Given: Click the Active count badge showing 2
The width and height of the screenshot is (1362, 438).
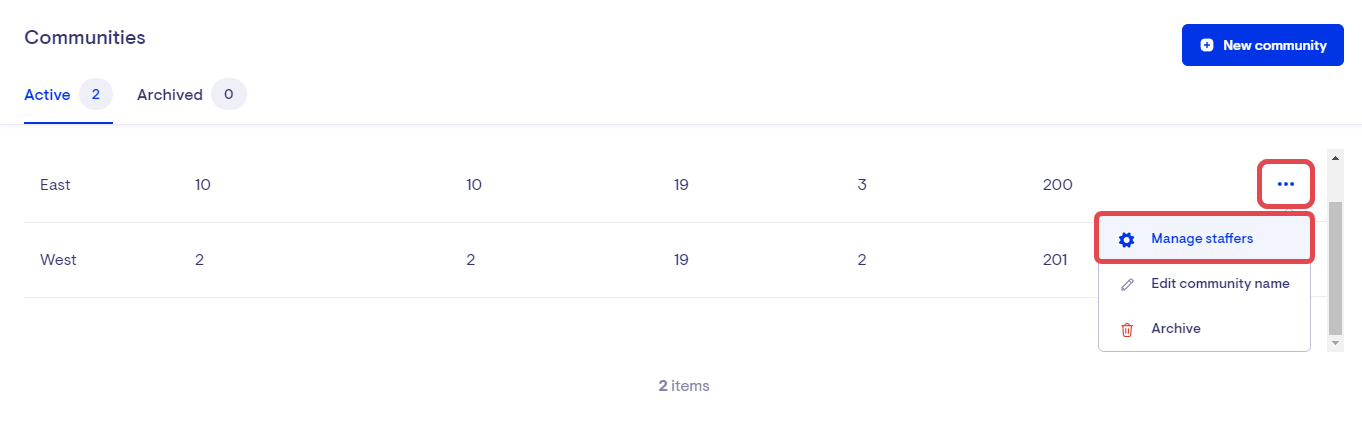Looking at the screenshot, I should pyautogui.click(x=96, y=95).
